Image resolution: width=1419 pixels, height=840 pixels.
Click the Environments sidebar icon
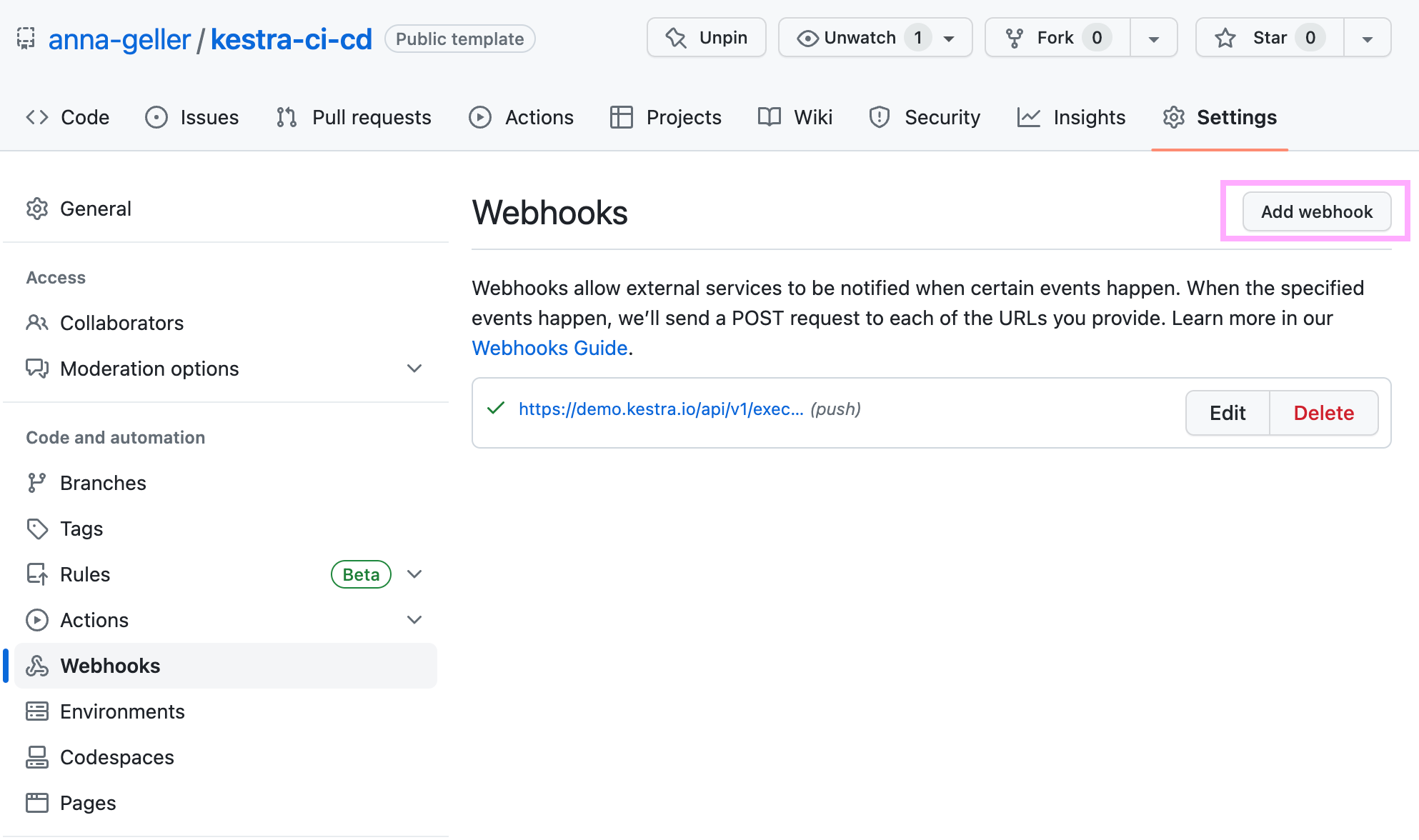coord(37,711)
